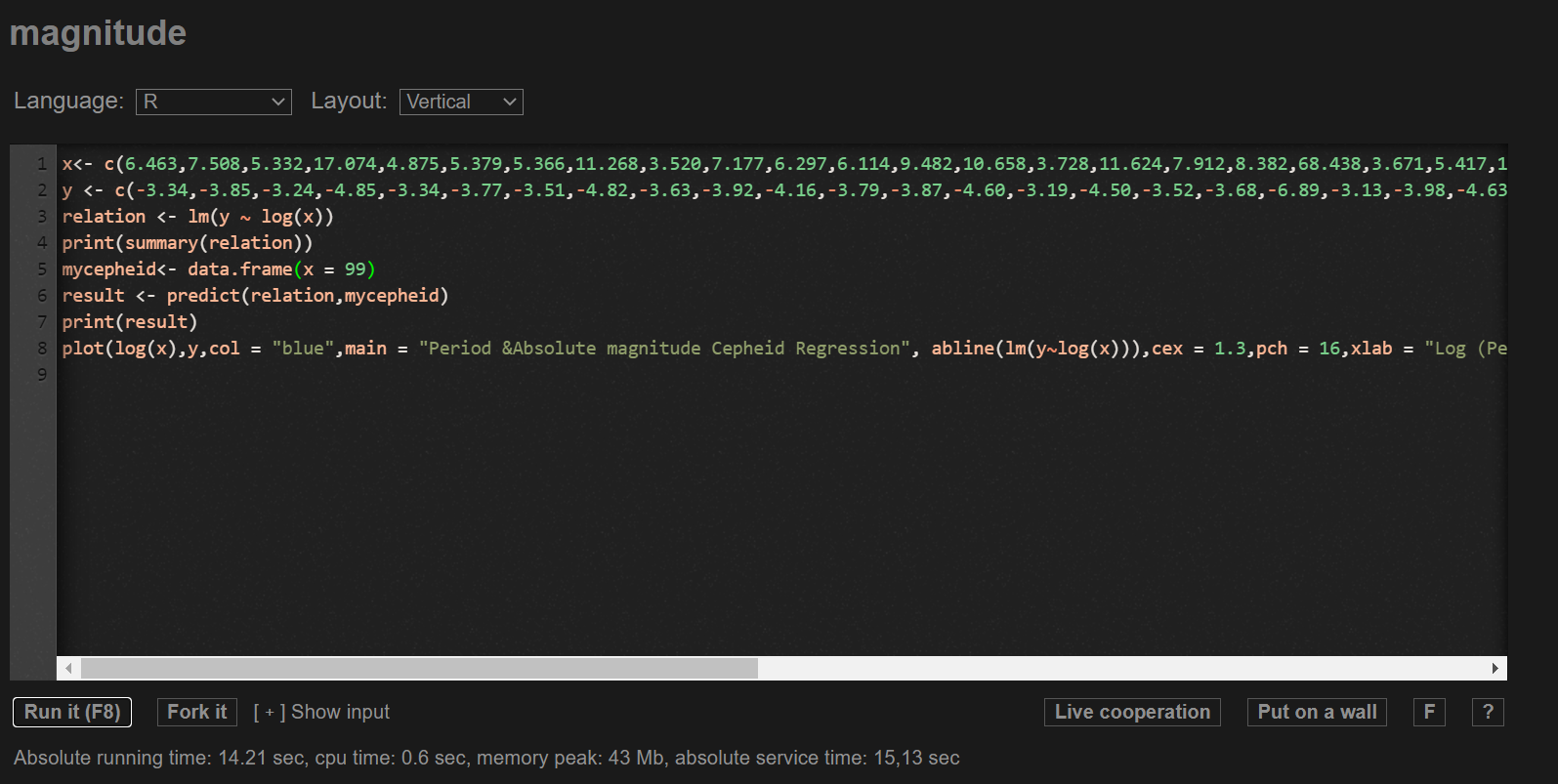1558x784 pixels.
Task: Click the Put on a wall button
Action: 1317,712
